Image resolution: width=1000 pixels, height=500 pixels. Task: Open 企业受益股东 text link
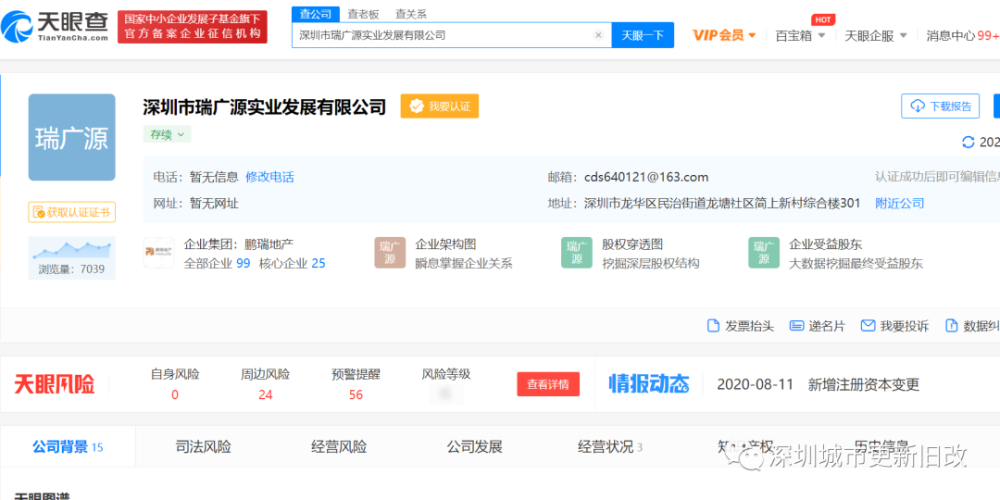(x=825, y=244)
